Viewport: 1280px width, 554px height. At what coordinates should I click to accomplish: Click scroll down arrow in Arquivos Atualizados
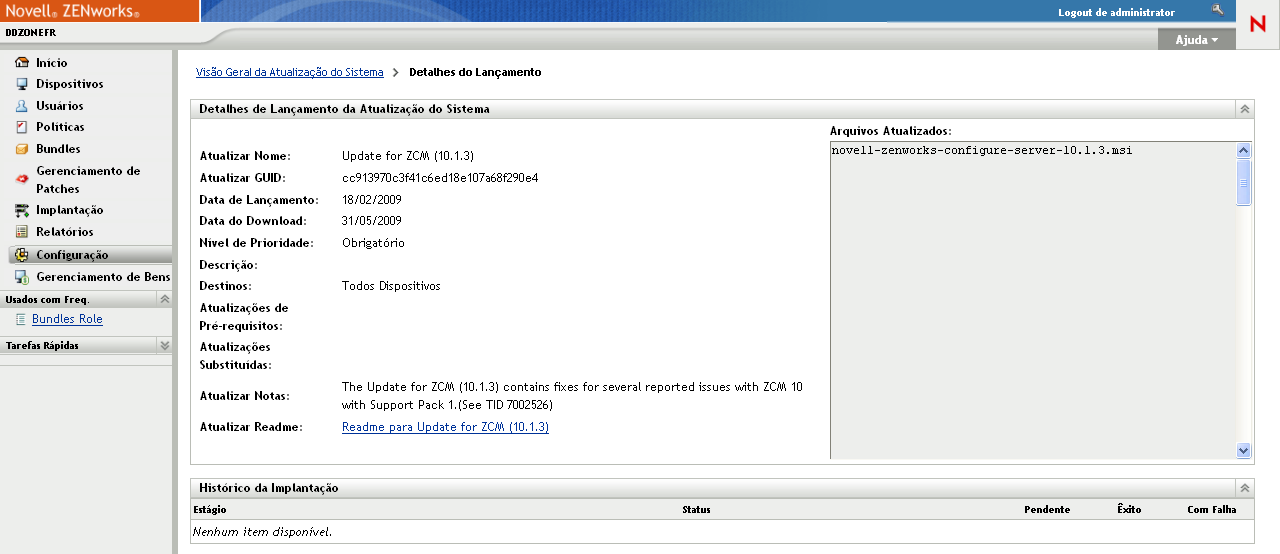[1244, 451]
